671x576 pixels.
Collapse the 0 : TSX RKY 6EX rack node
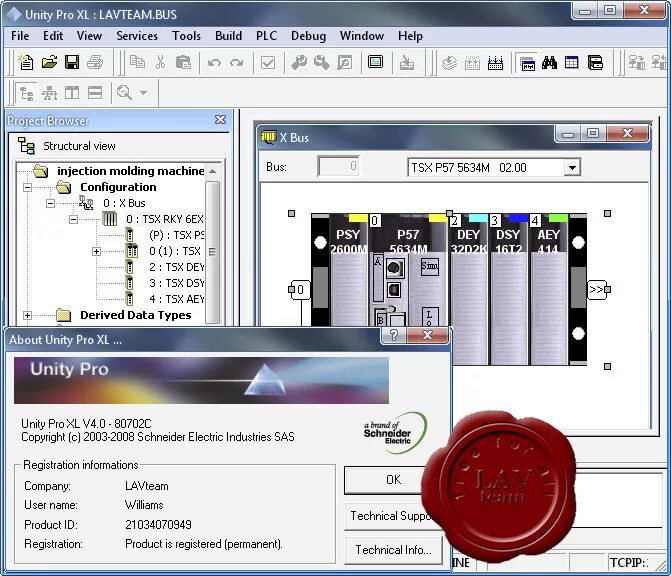pyautogui.click(x=74, y=220)
